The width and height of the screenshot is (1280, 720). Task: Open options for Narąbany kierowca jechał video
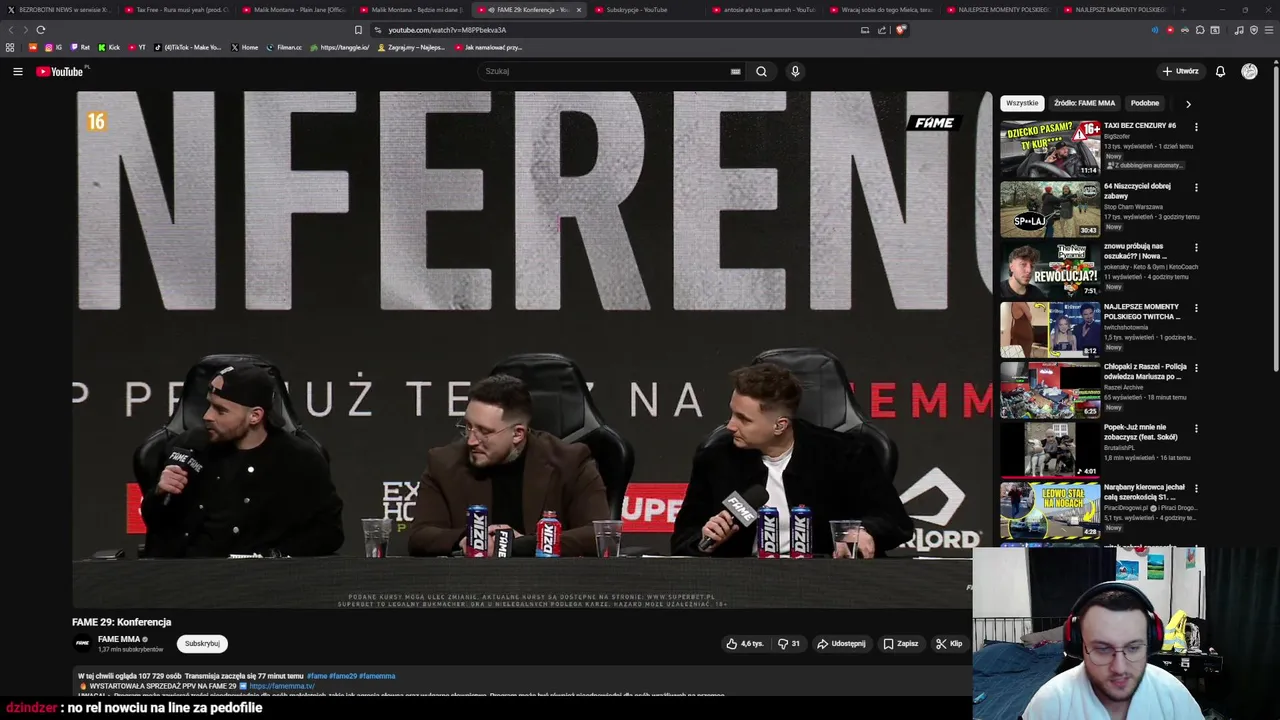tap(1196, 488)
